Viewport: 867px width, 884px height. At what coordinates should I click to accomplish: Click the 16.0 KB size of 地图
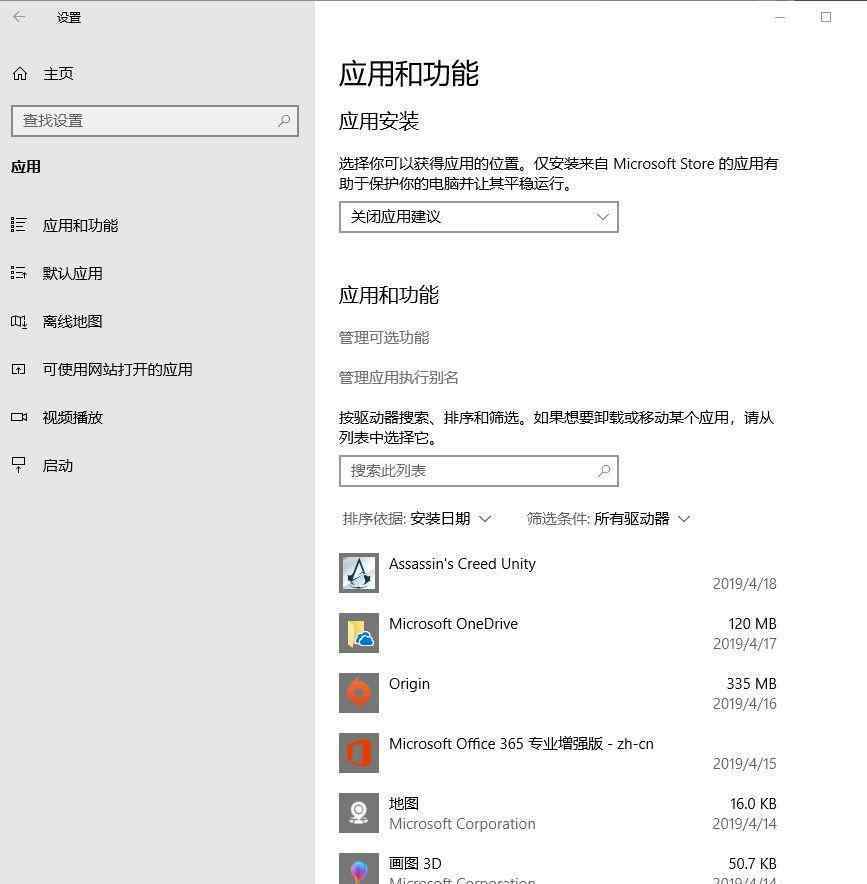pyautogui.click(x=753, y=803)
